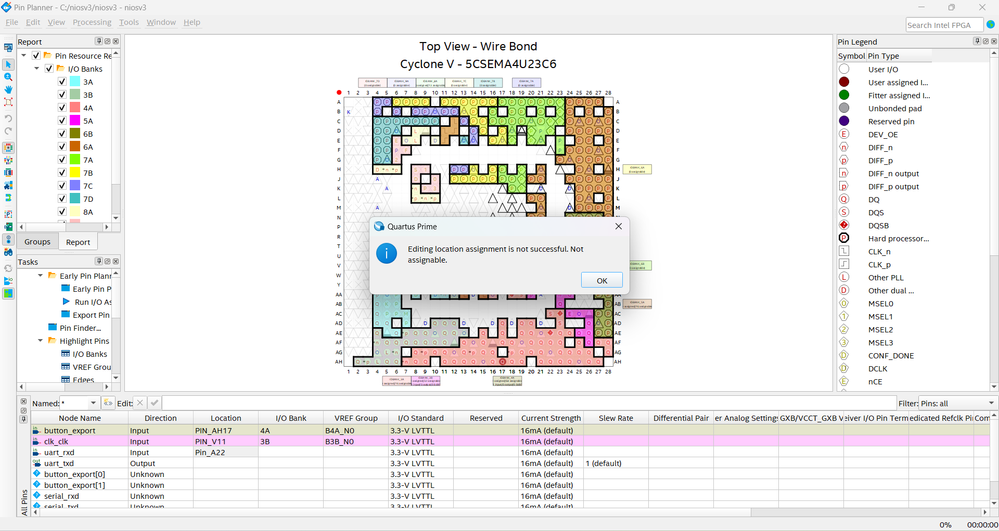Viewport: 999px width, 531px height.
Task: Close the Report panel
Action: (x=116, y=41)
